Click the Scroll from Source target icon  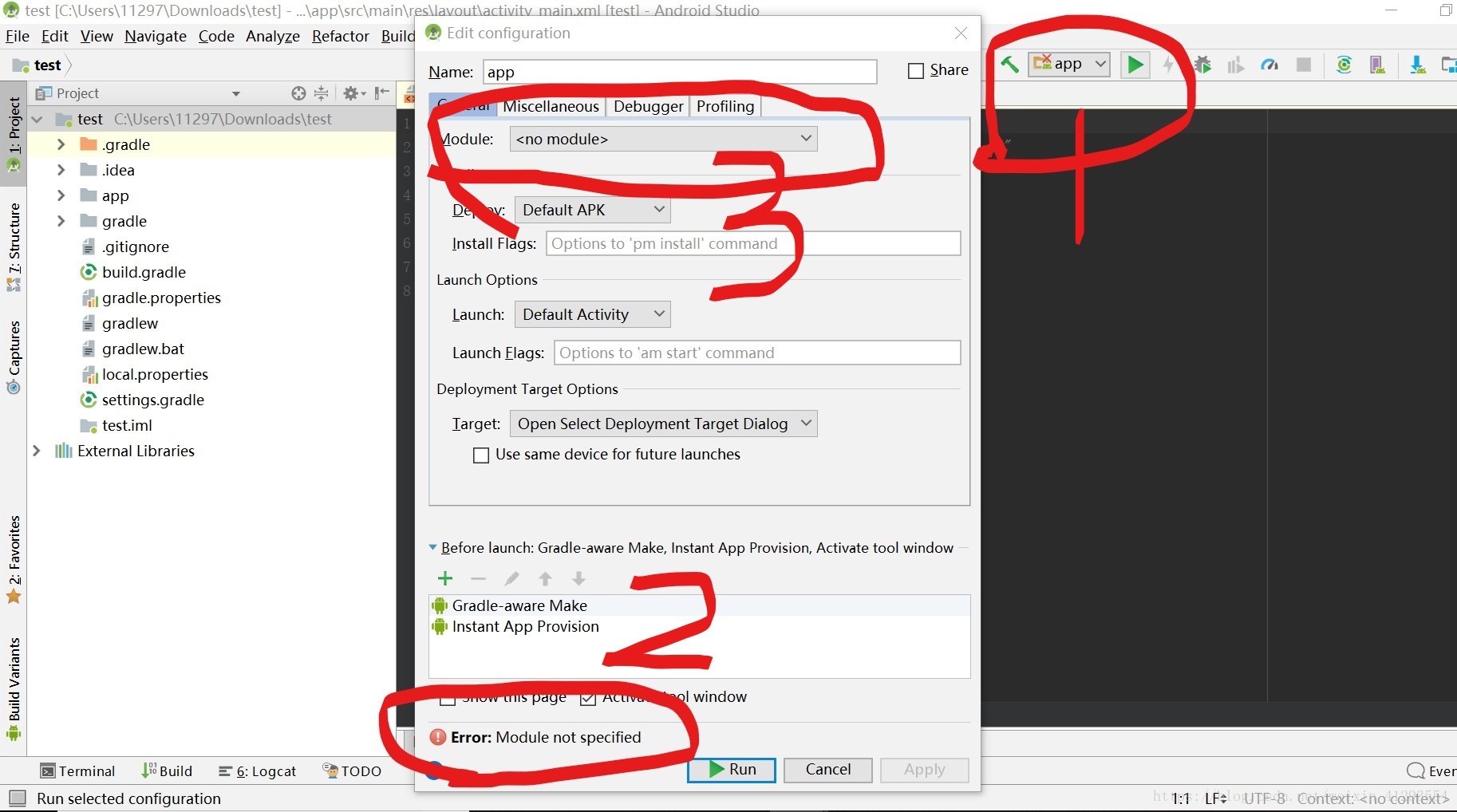click(298, 93)
